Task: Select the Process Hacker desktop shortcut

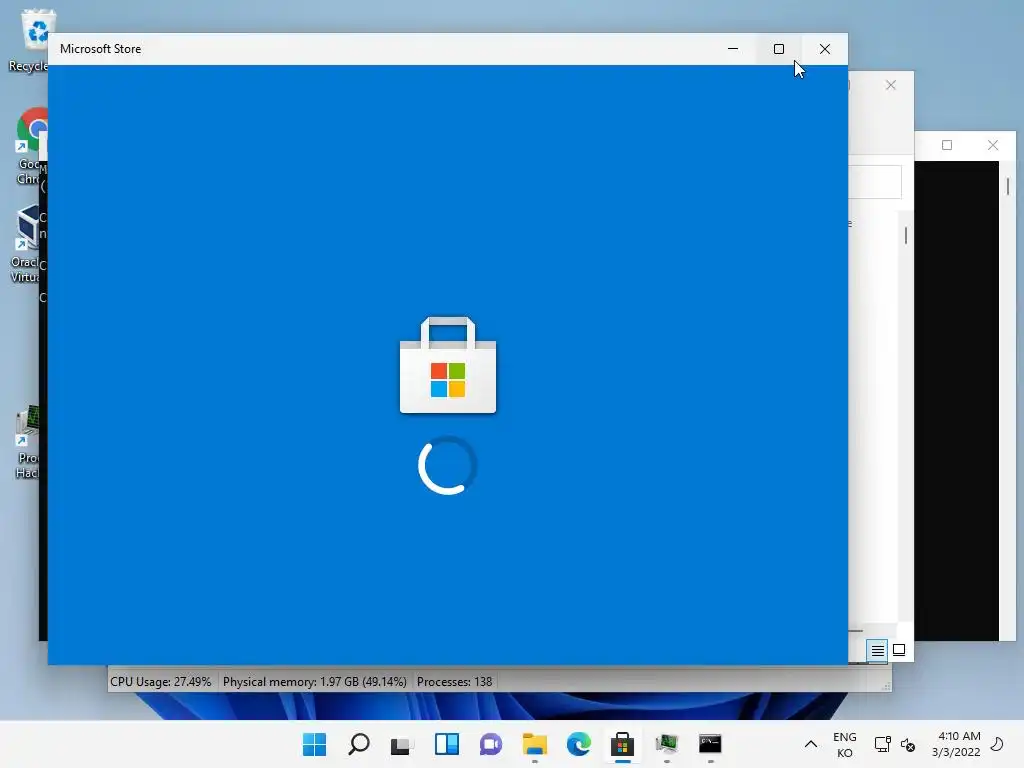Action: [x=27, y=443]
